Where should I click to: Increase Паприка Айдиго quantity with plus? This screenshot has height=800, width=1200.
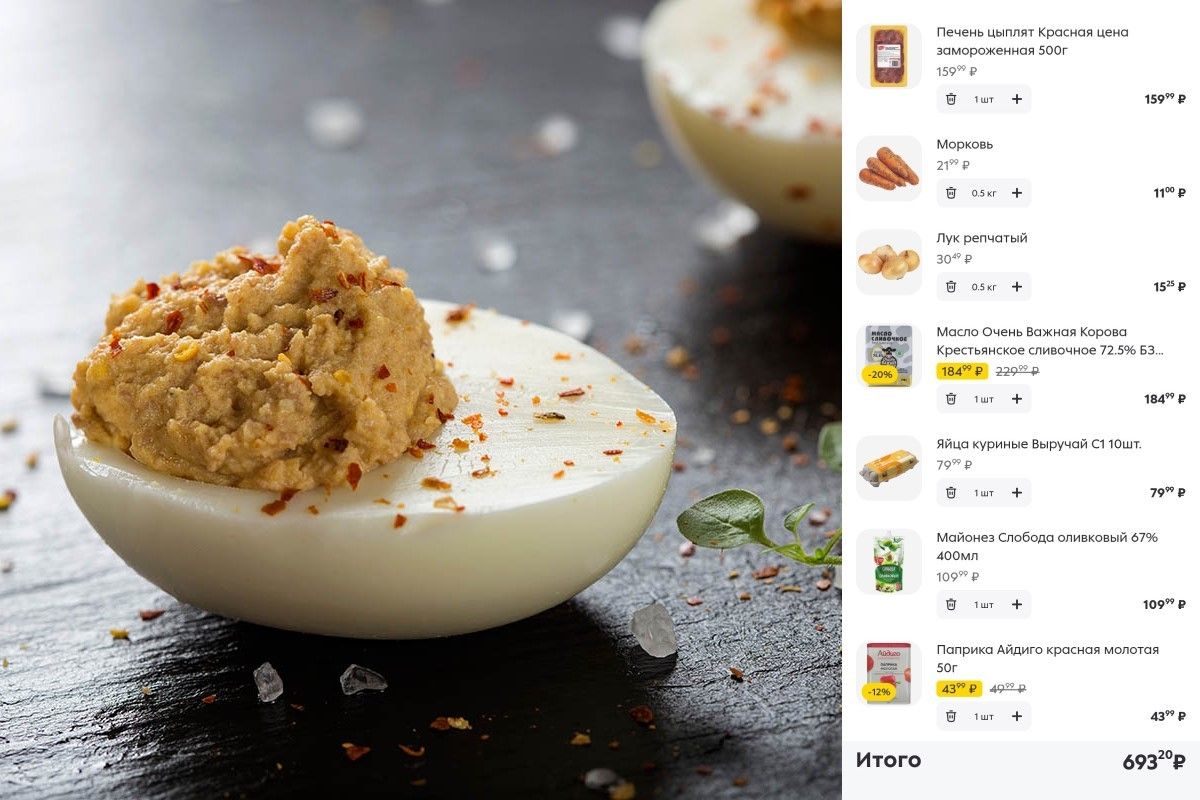click(x=1017, y=717)
